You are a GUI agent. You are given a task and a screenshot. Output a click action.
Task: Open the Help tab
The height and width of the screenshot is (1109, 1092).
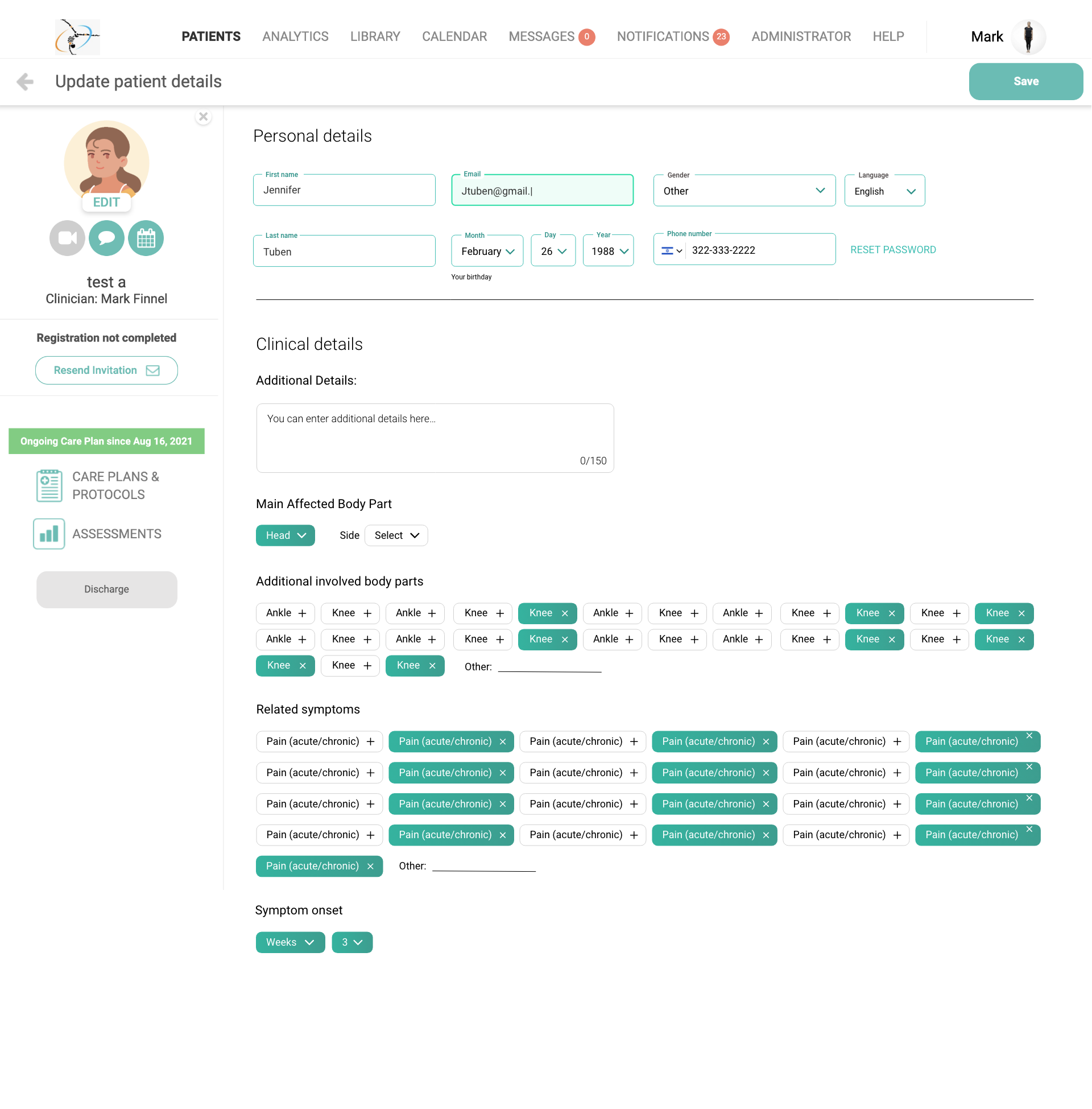[889, 37]
